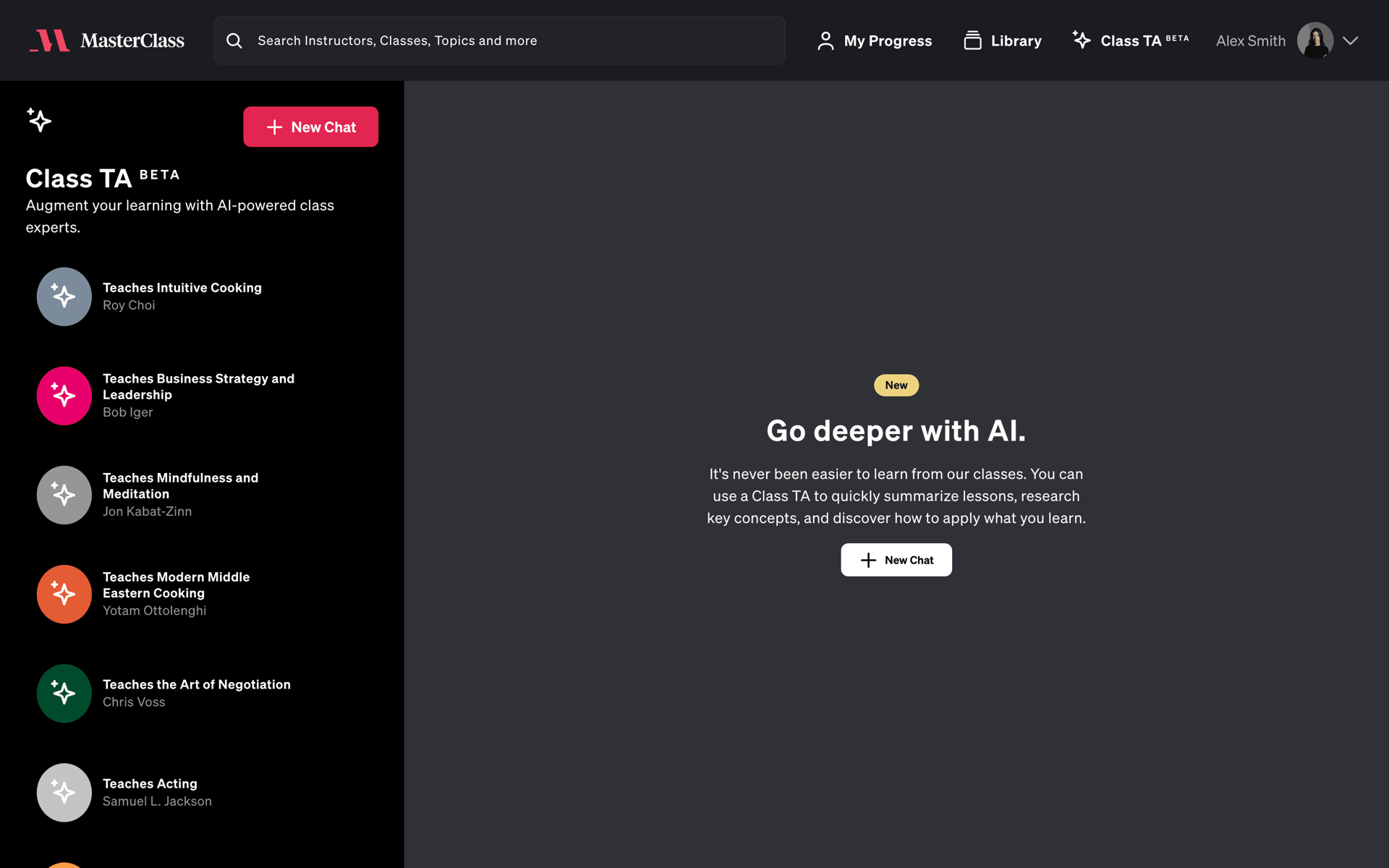Image resolution: width=1389 pixels, height=868 pixels.
Task: Click the Bob Iger instructor name
Action: pos(128,412)
